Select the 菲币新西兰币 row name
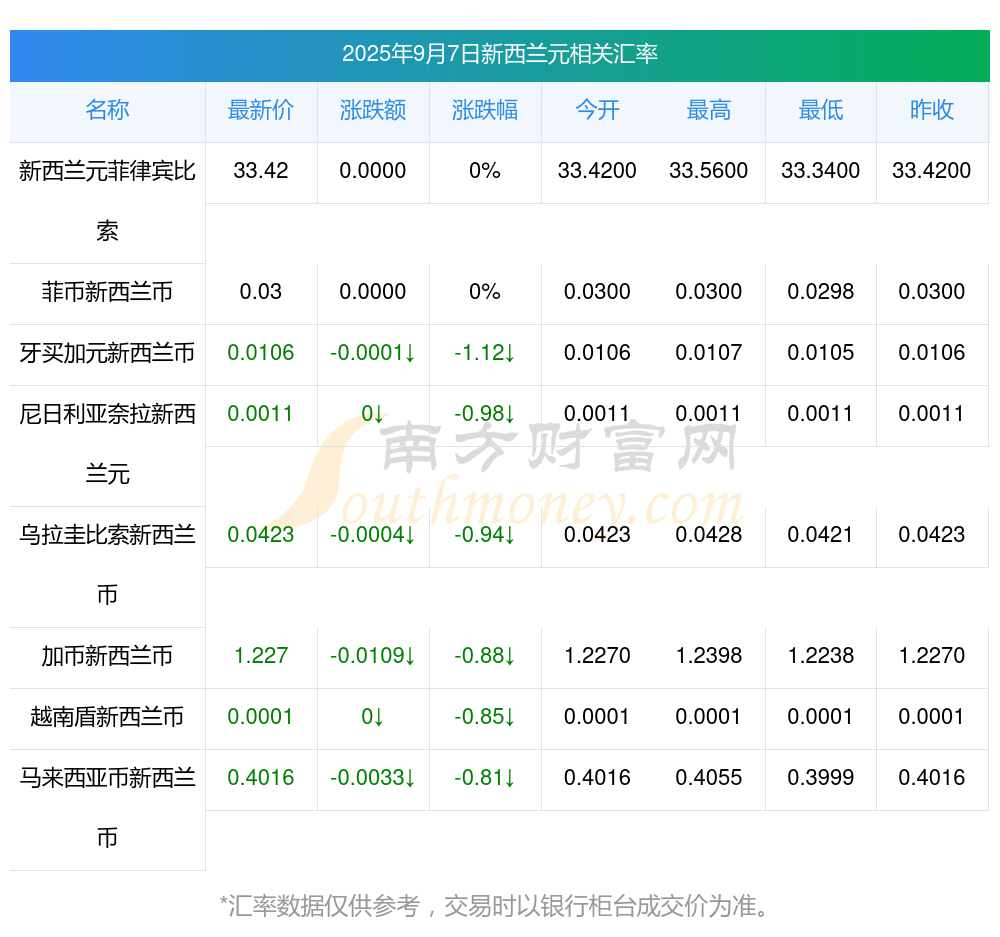The image size is (1000, 937). tap(107, 292)
